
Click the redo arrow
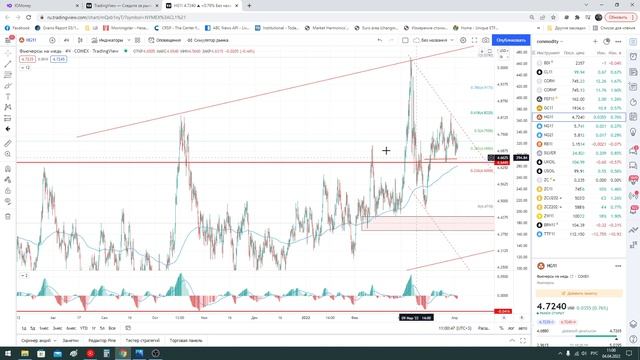391,40
